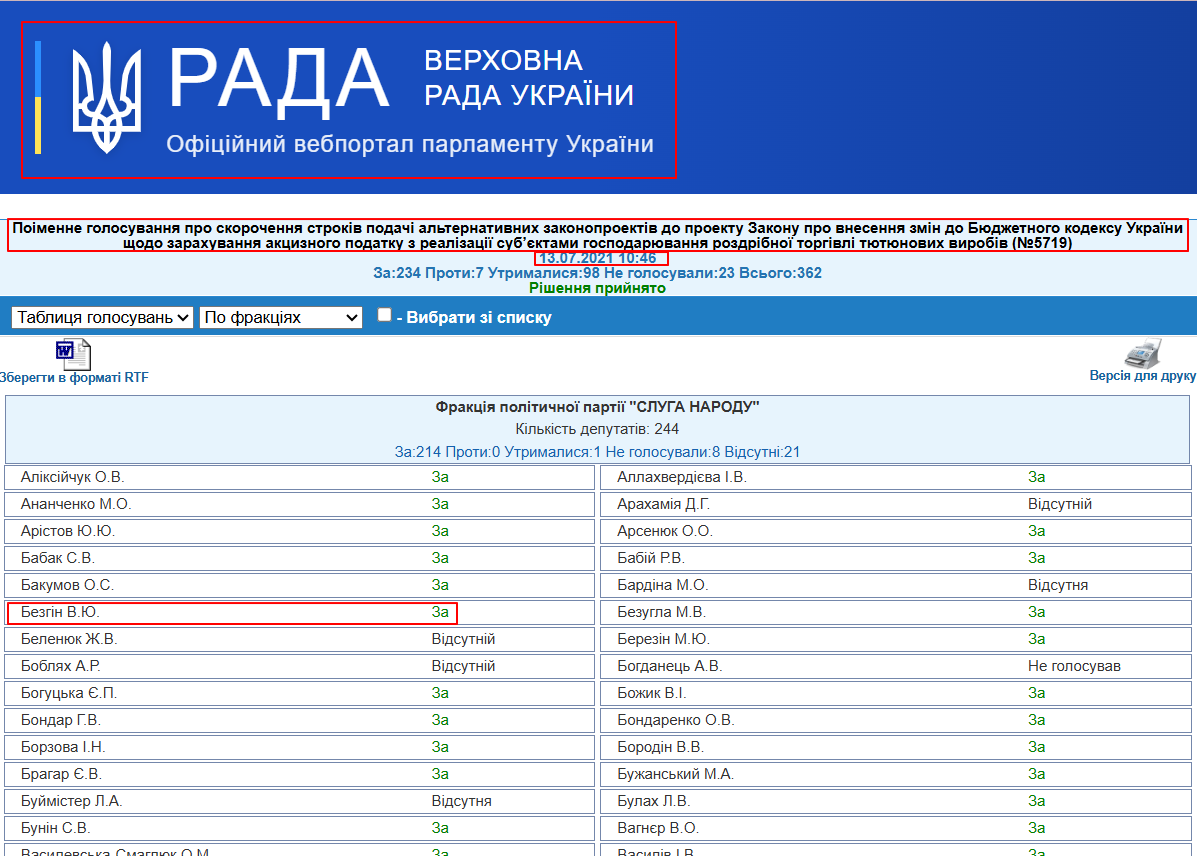
Task: Click the Word RTF document icon
Action: pos(73,354)
